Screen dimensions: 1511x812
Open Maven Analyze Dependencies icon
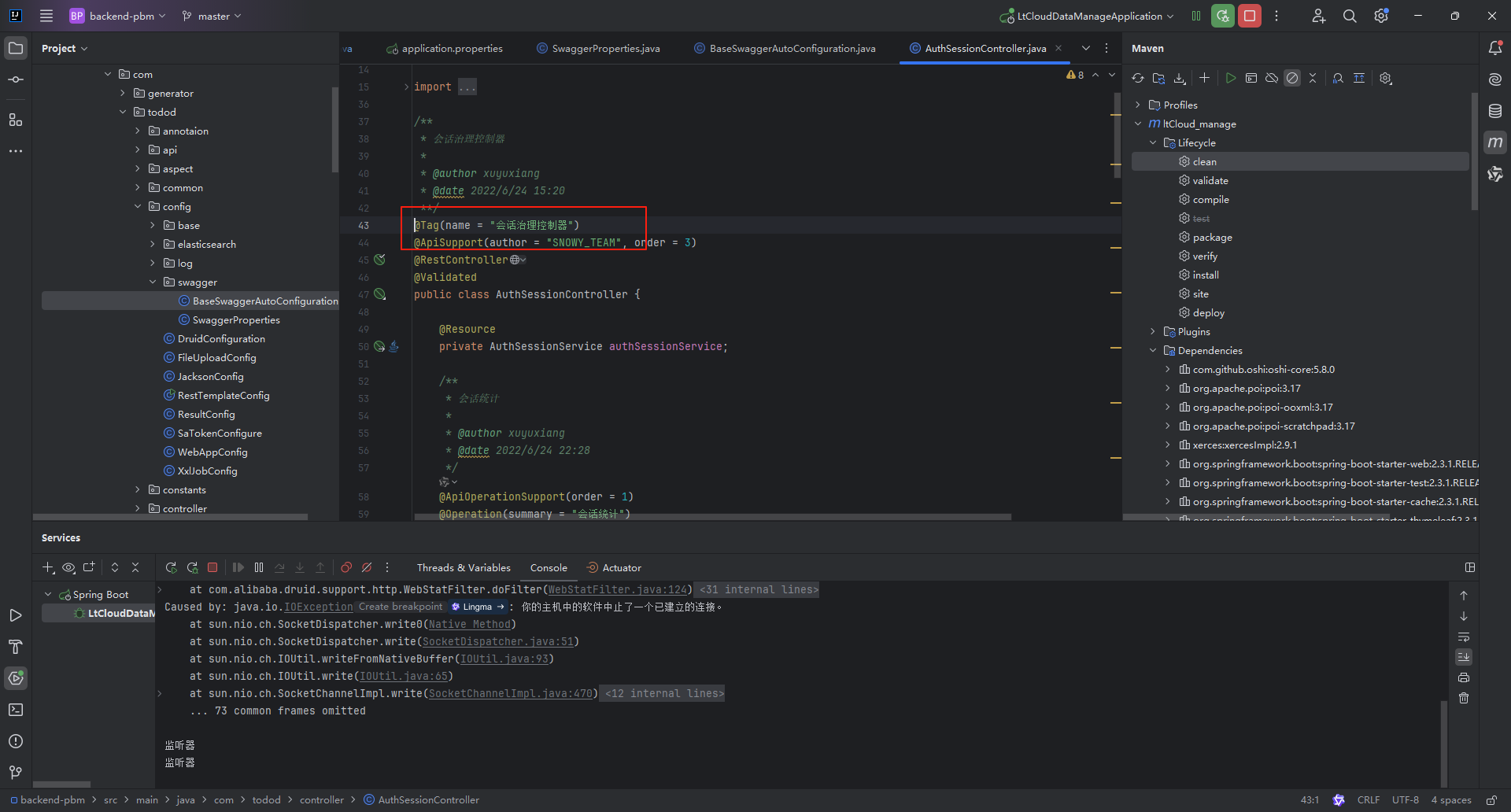click(x=1338, y=78)
